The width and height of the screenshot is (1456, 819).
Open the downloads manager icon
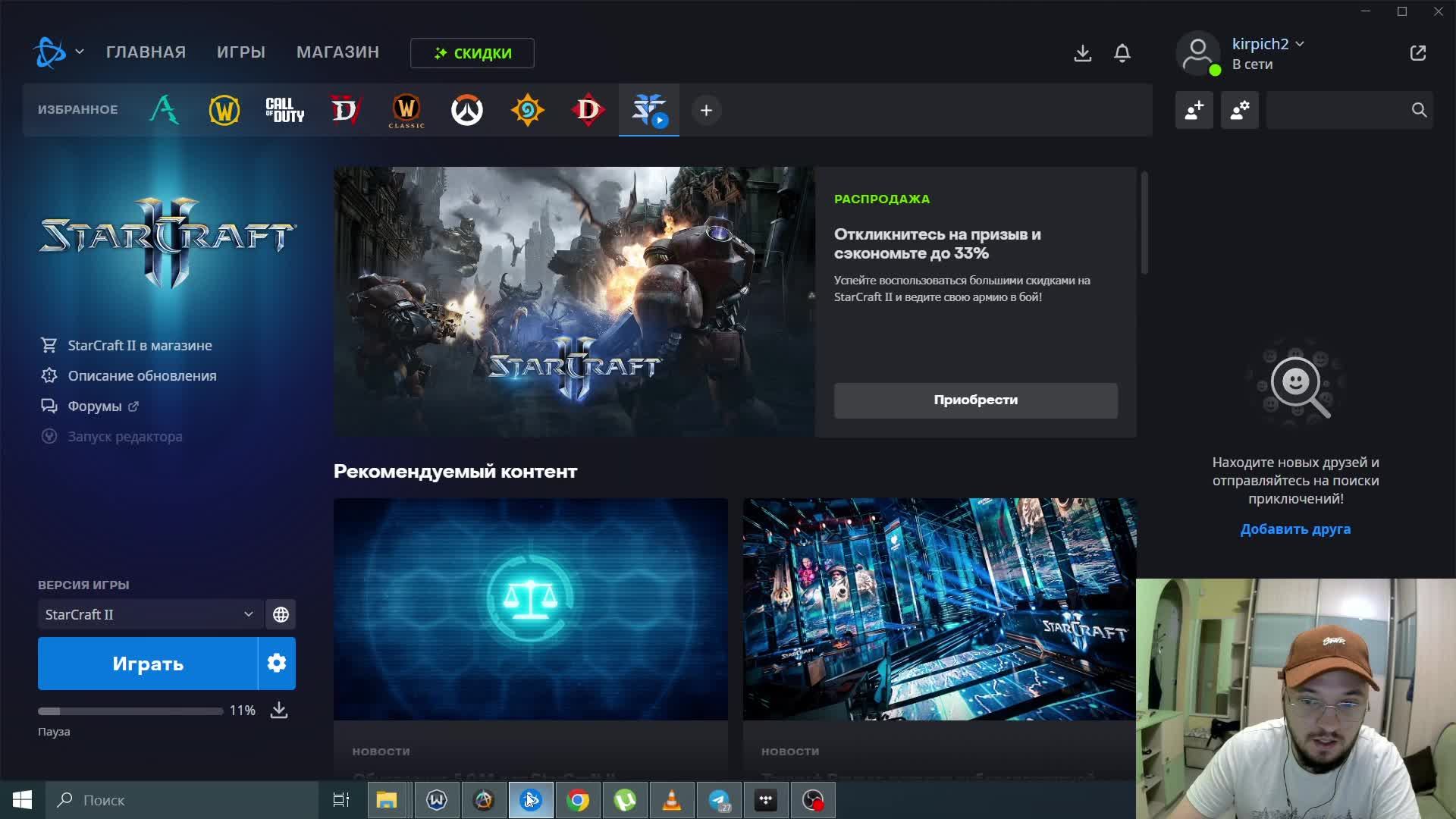[1082, 53]
